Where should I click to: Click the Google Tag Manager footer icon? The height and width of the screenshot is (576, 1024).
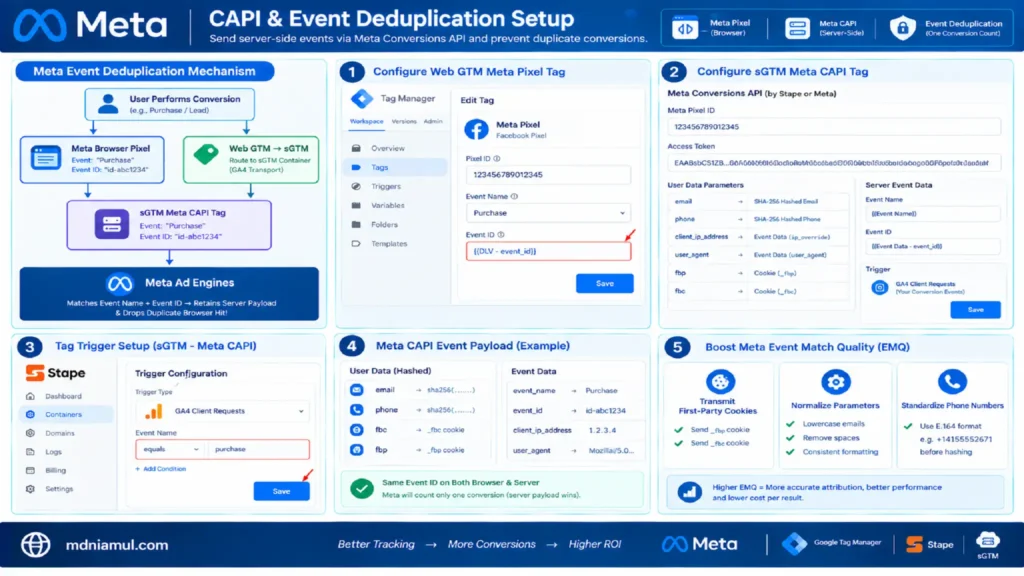click(x=795, y=543)
